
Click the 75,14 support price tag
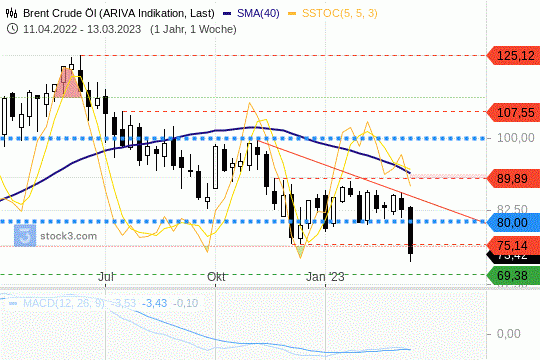coord(513,245)
